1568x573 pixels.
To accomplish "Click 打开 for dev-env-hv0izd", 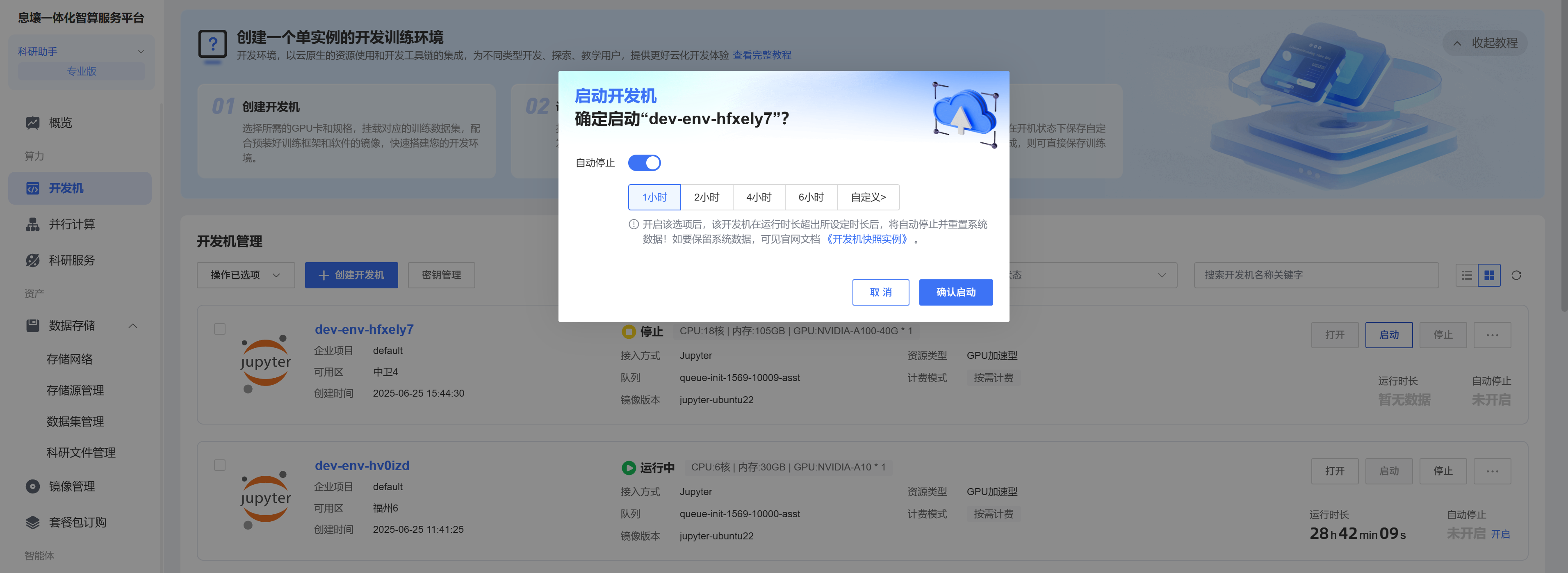I will (x=1334, y=471).
